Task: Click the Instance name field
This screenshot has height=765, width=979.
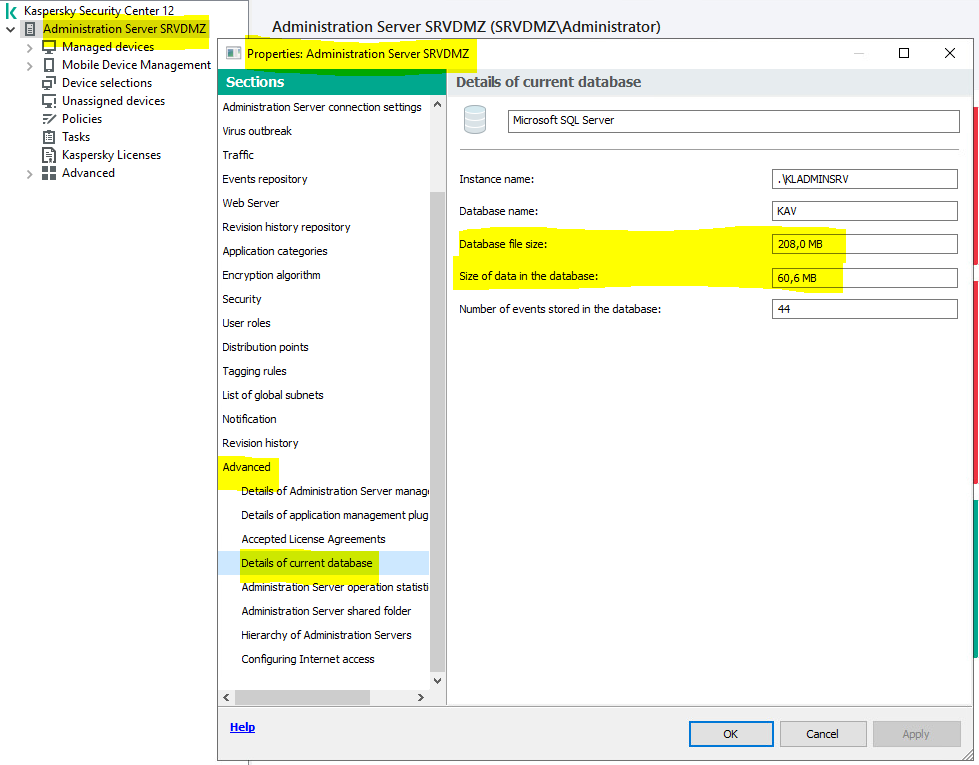Action: tap(865, 179)
